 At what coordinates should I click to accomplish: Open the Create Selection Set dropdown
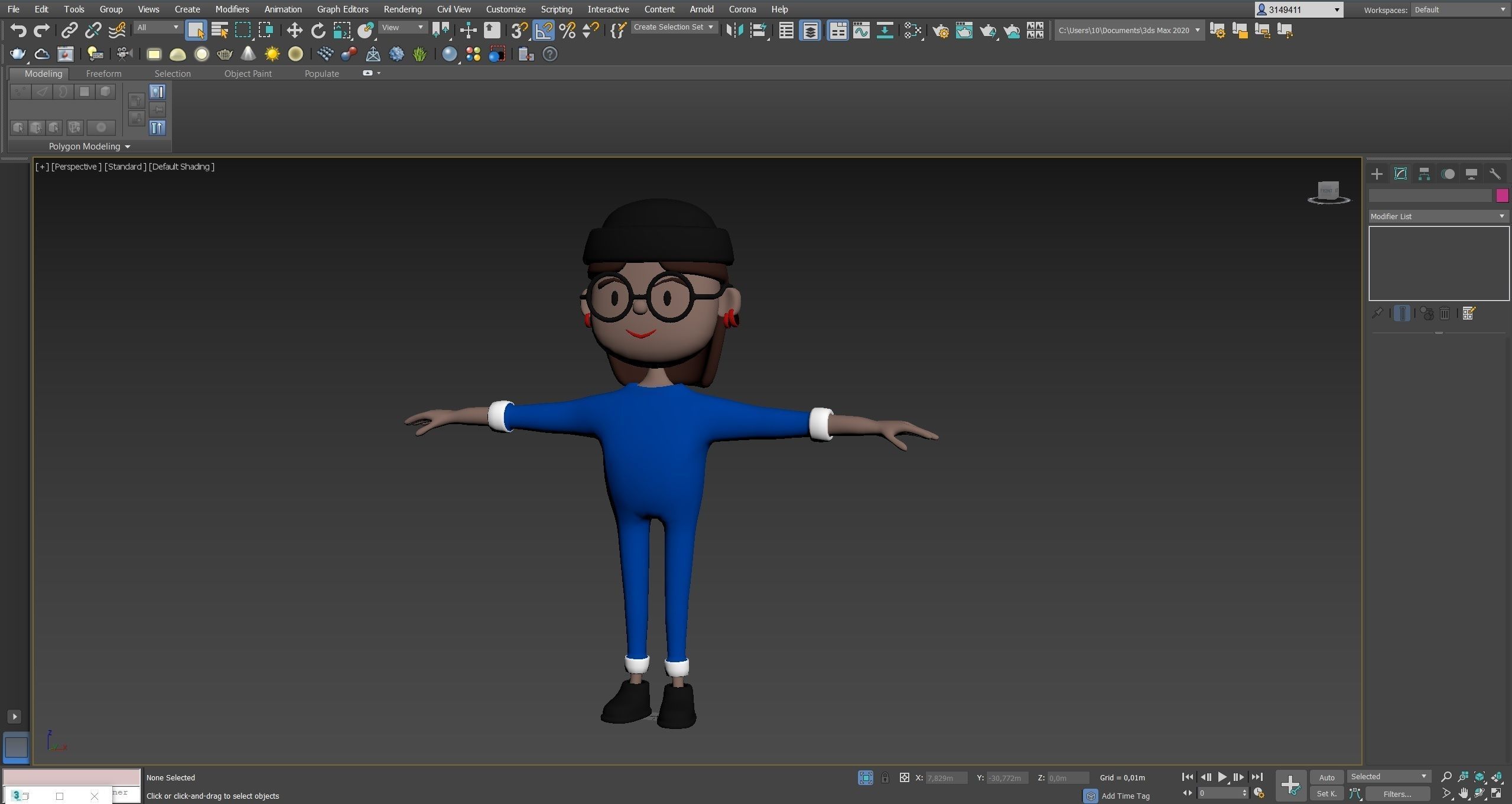pos(674,27)
